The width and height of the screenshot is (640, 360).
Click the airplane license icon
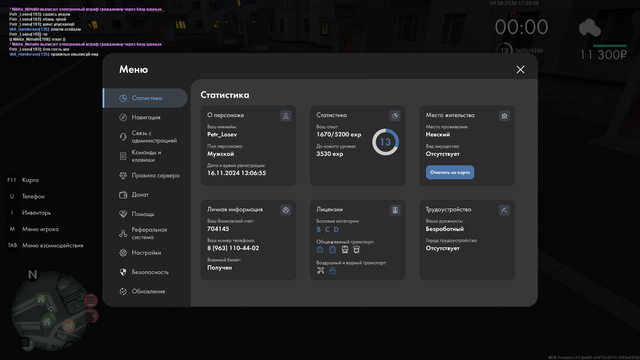click(321, 270)
